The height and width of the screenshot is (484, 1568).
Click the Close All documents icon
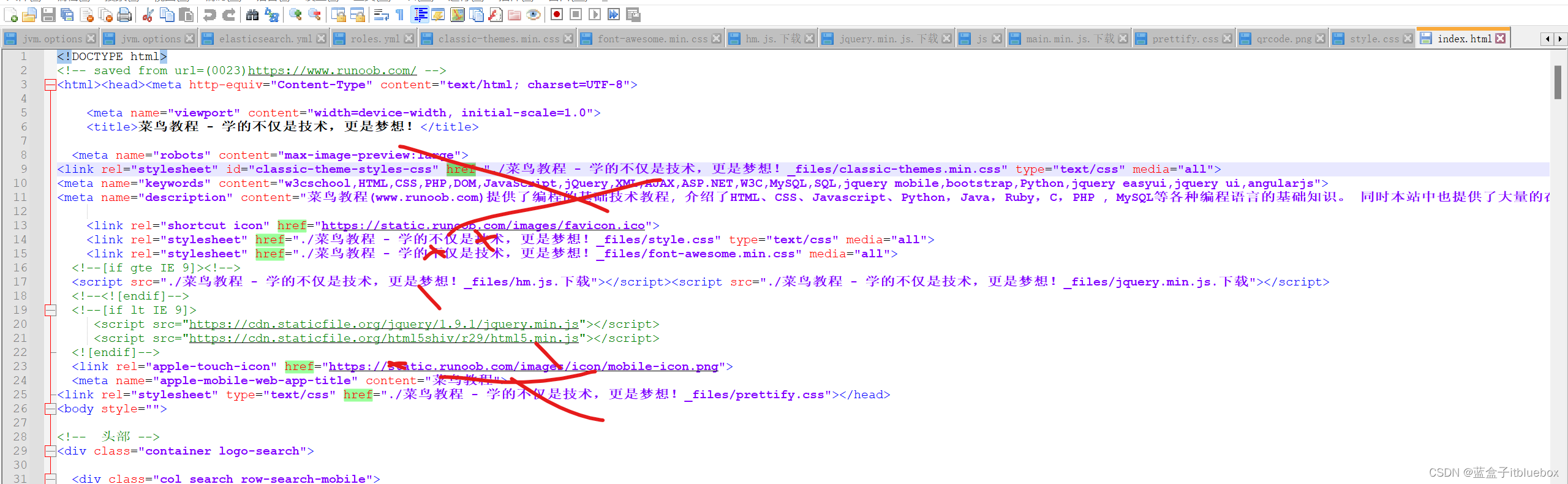[x=105, y=15]
